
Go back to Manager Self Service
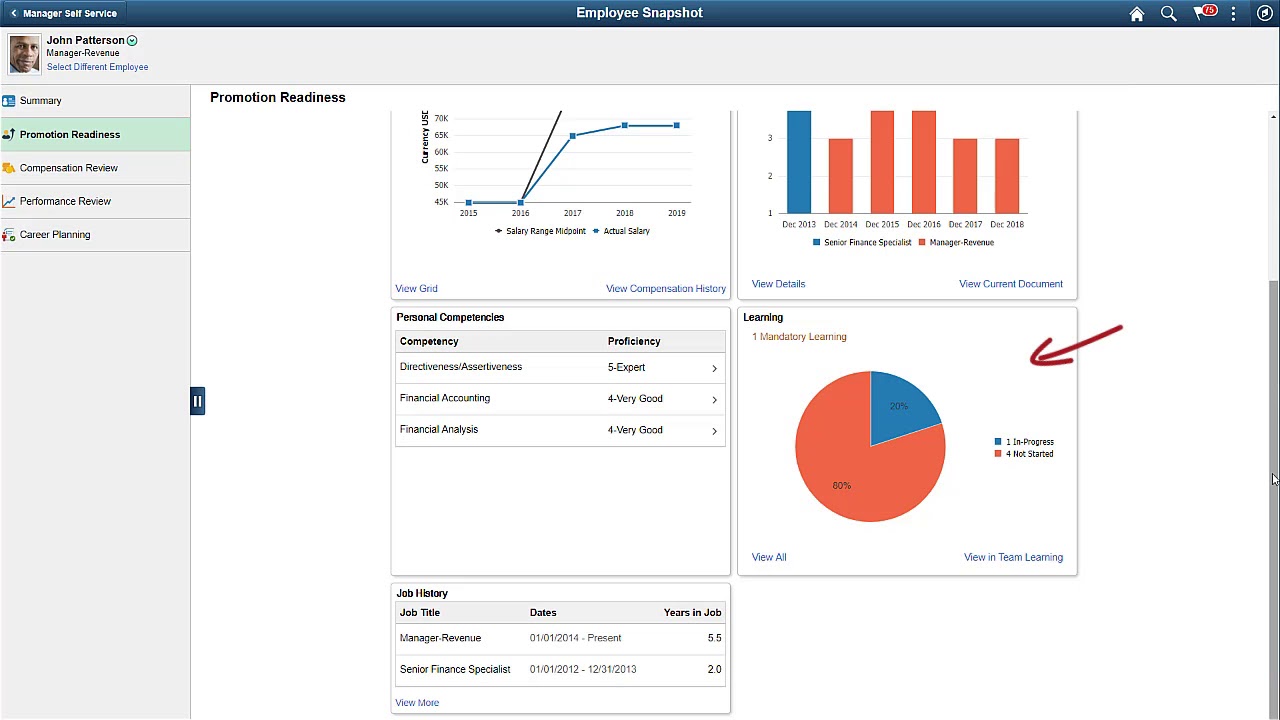(64, 13)
